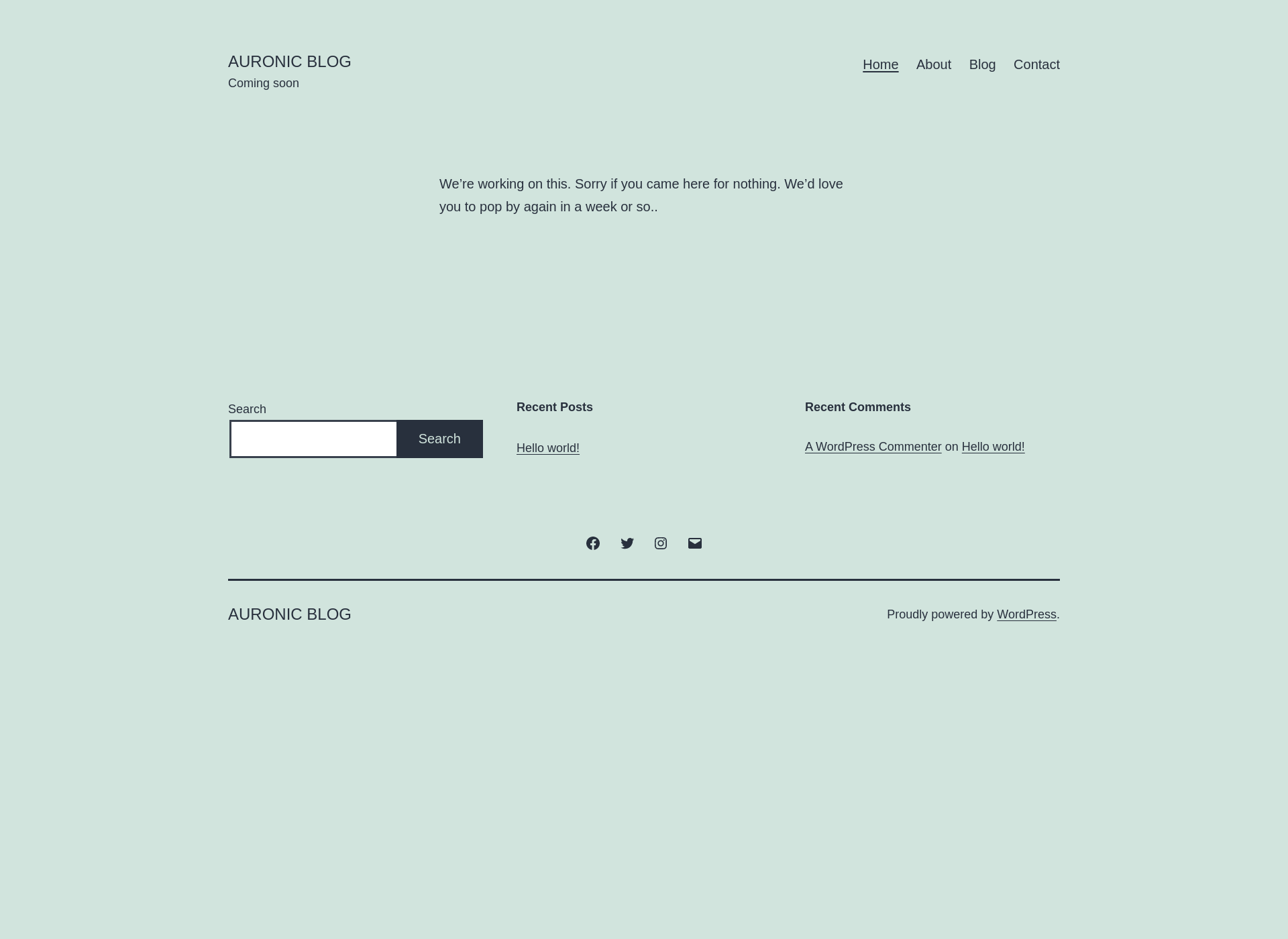1288x939 pixels.
Task: Click the Twitter social media icon
Action: (627, 543)
